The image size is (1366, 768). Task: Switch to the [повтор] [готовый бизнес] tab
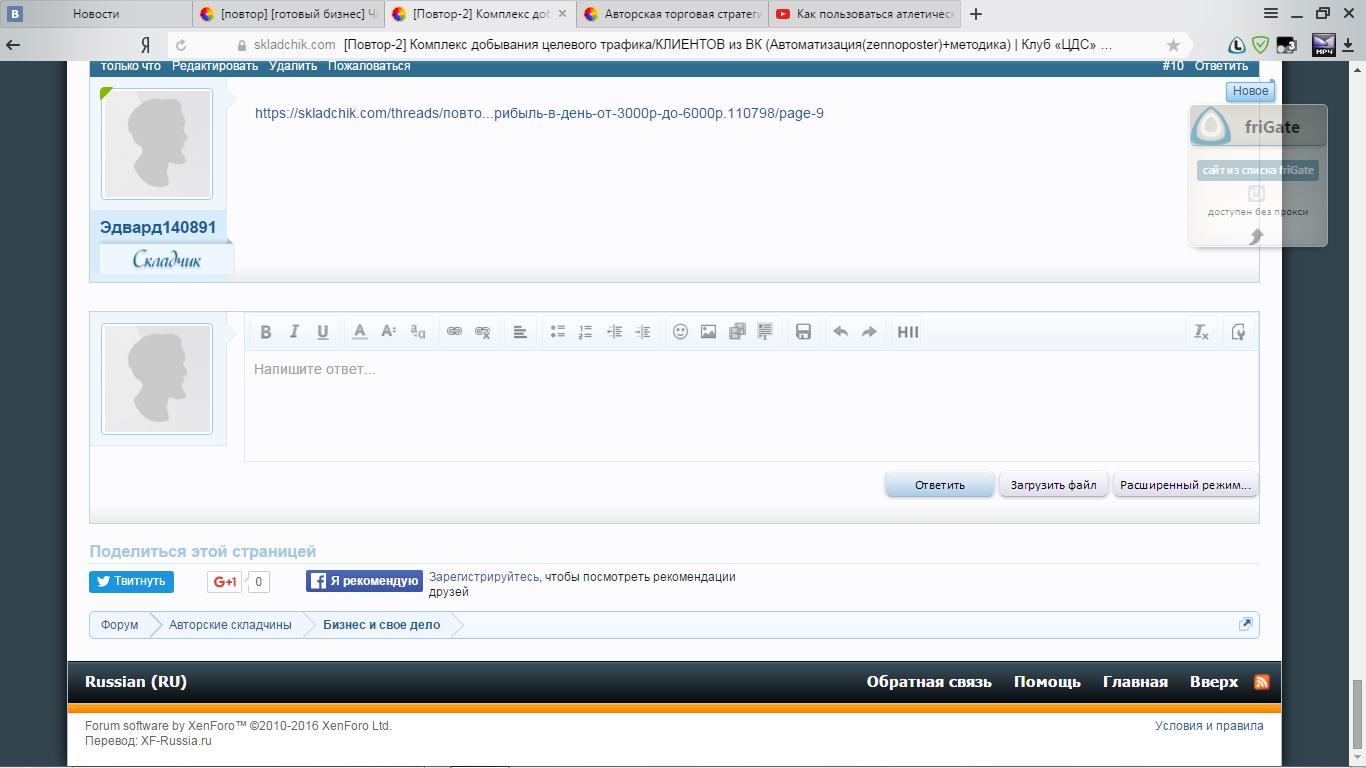pyautogui.click(x=289, y=14)
